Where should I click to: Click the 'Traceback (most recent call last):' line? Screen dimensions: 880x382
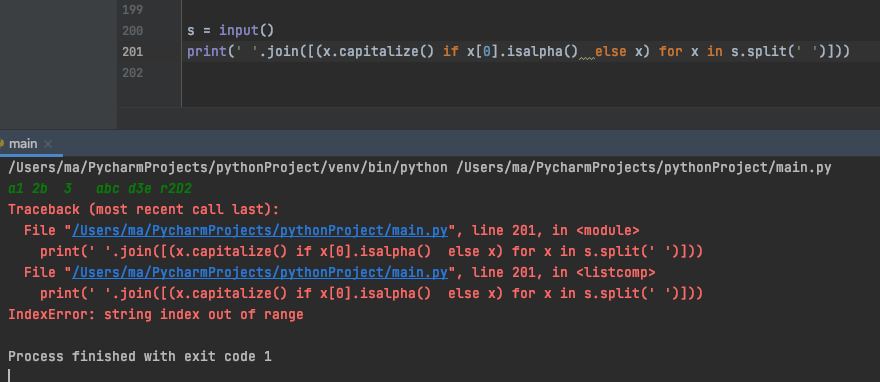[144, 210]
